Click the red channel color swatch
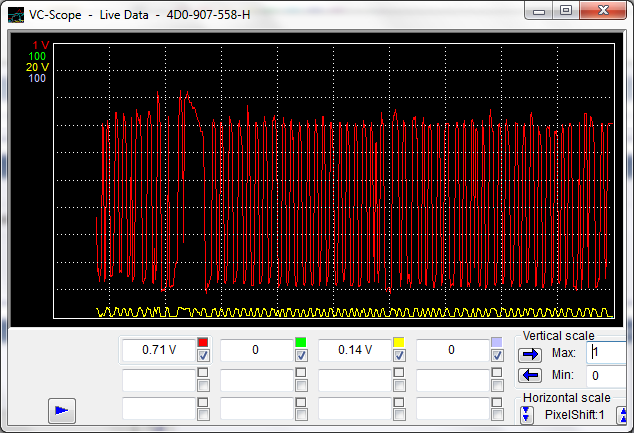The height and width of the screenshot is (433, 634). point(203,343)
